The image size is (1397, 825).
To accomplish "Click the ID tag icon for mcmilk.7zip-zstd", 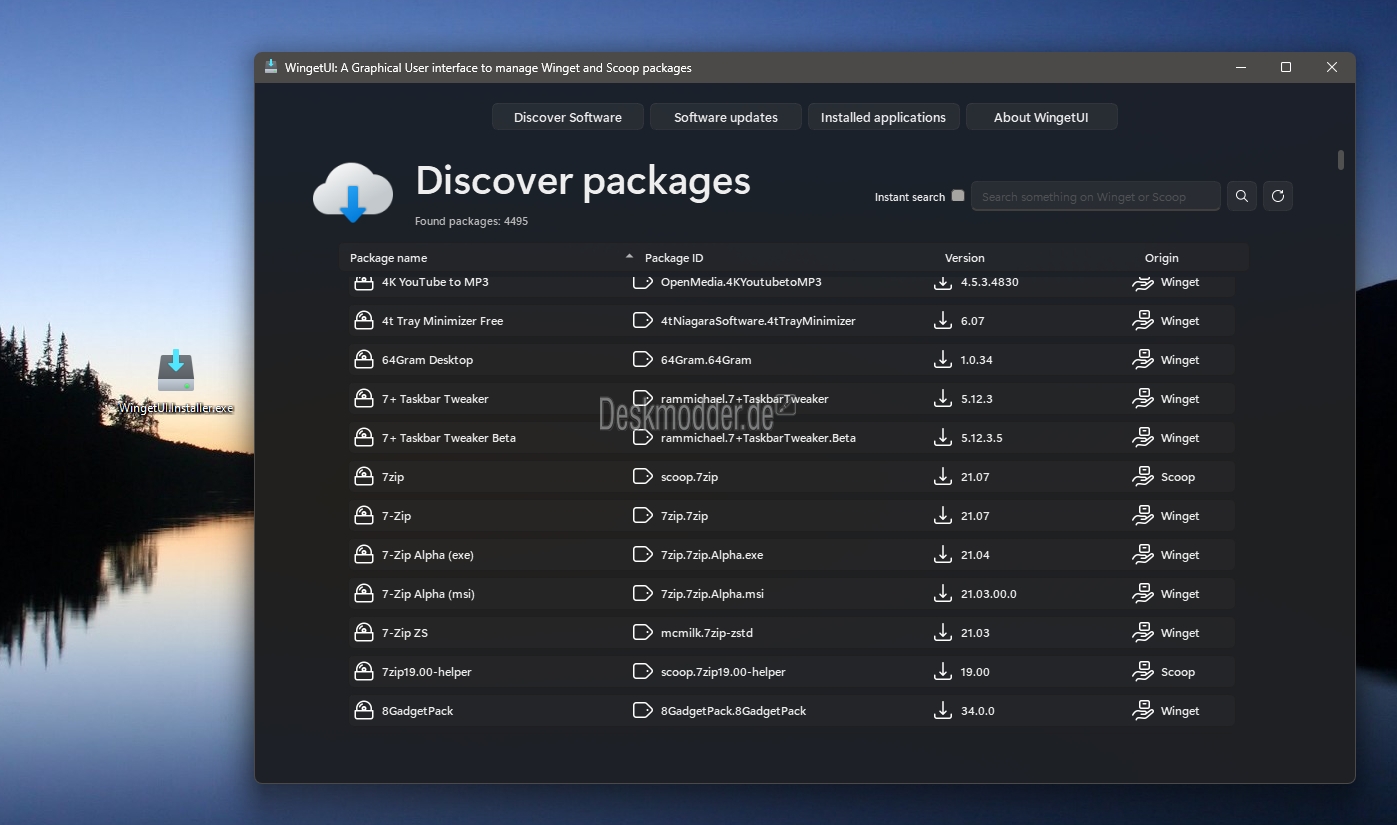I will coord(643,632).
